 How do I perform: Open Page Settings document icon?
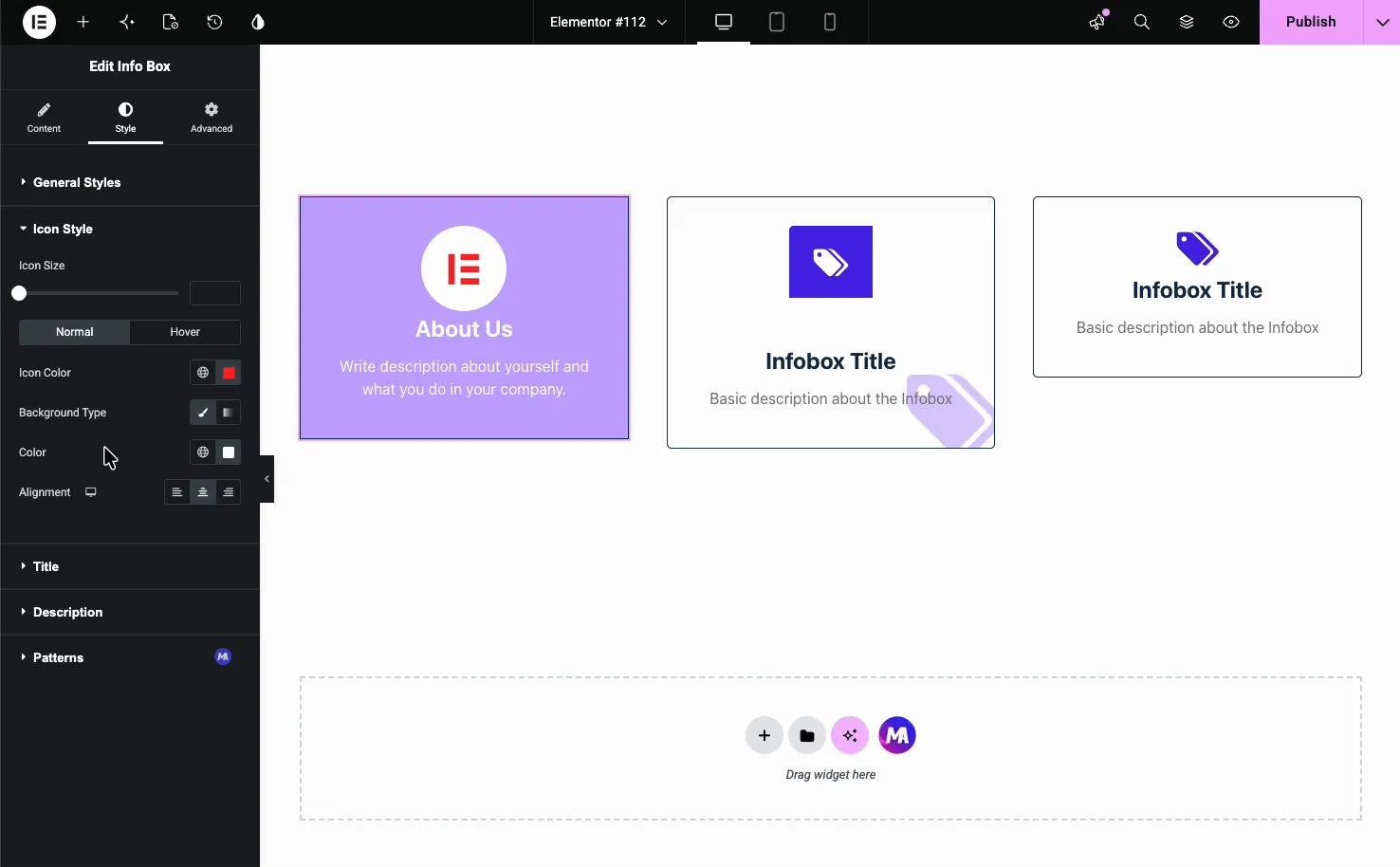(171, 22)
